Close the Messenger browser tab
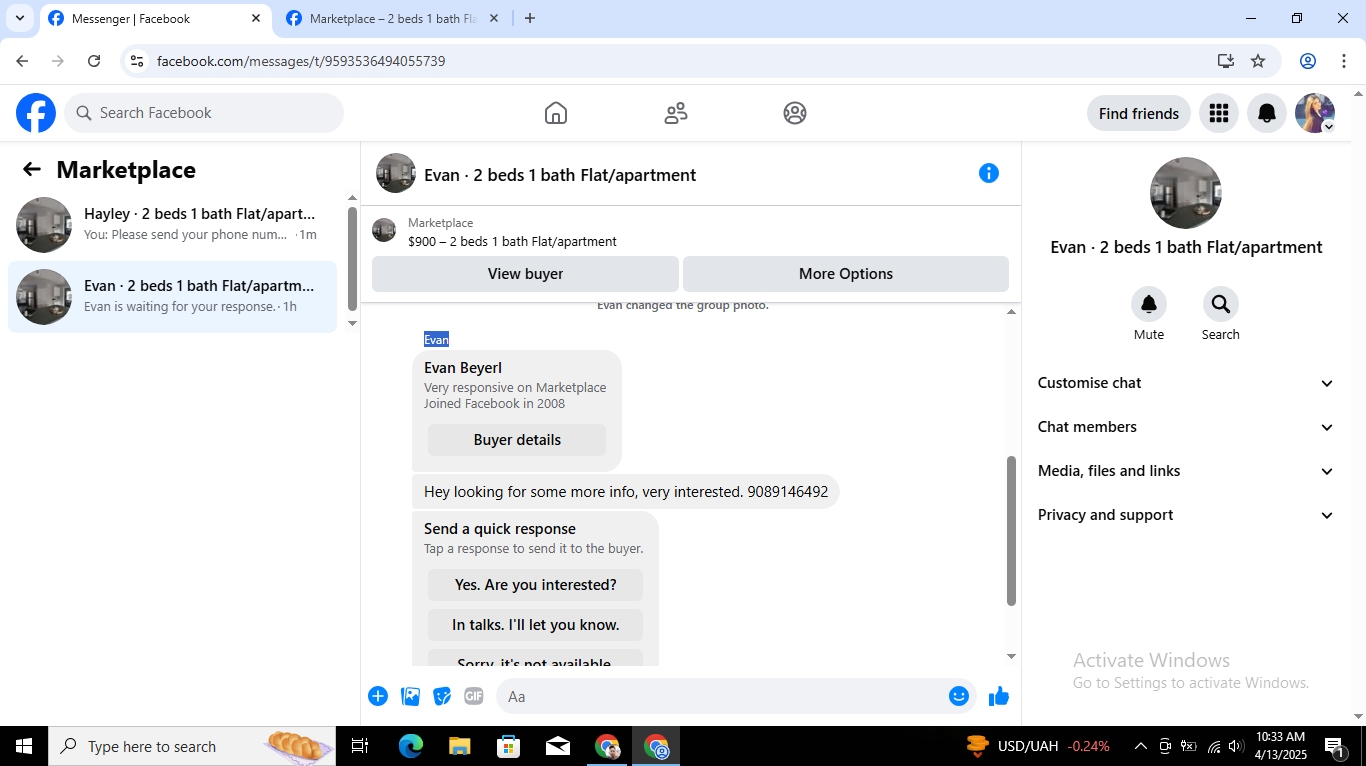 point(256,18)
